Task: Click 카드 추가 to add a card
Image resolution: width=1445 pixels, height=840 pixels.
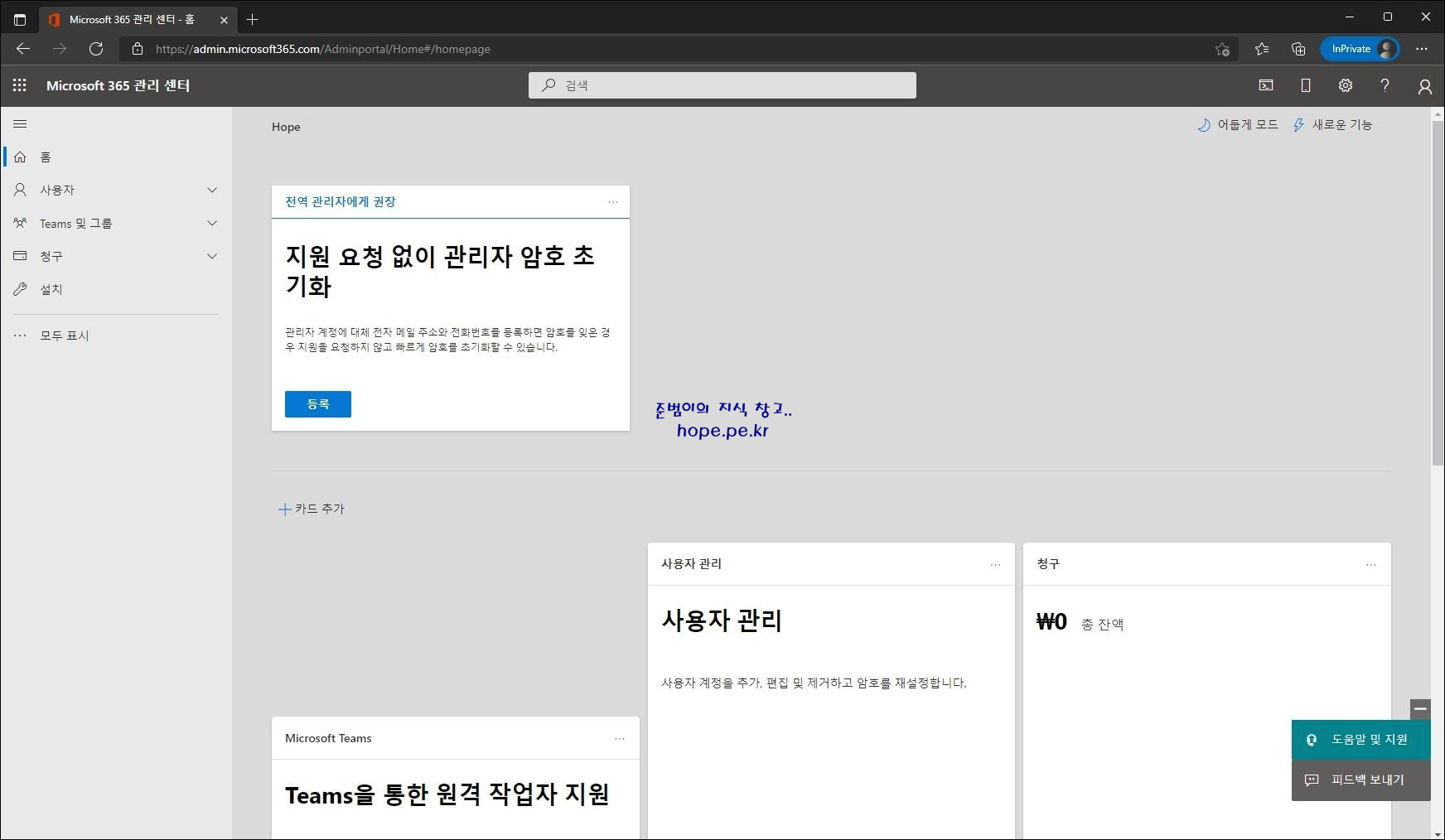Action: click(x=312, y=509)
